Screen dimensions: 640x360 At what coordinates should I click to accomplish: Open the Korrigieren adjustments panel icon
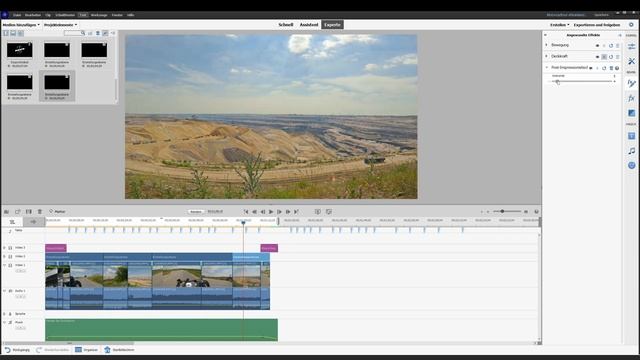[x=631, y=46]
